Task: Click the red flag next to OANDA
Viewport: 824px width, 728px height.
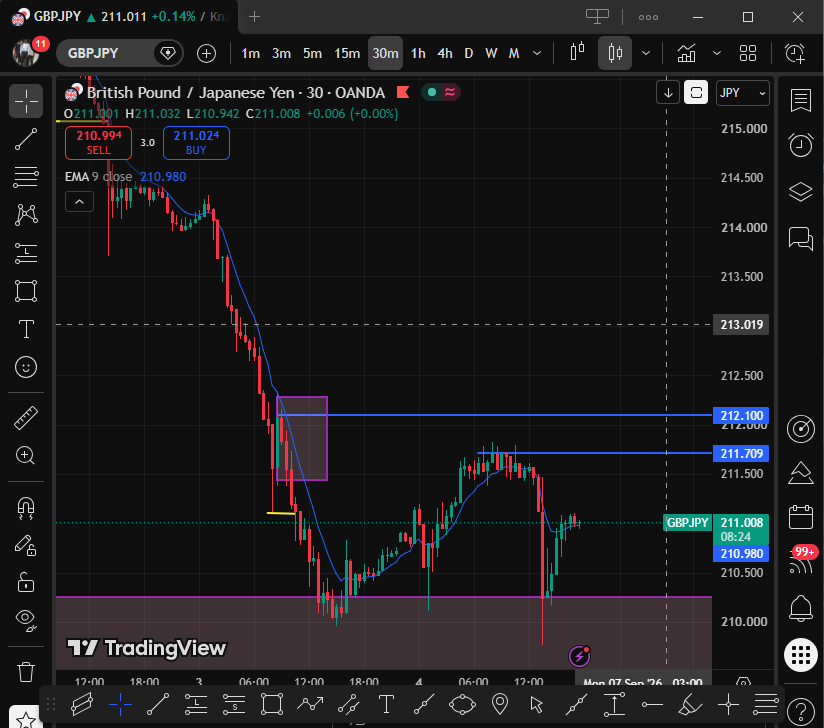Action: click(403, 93)
